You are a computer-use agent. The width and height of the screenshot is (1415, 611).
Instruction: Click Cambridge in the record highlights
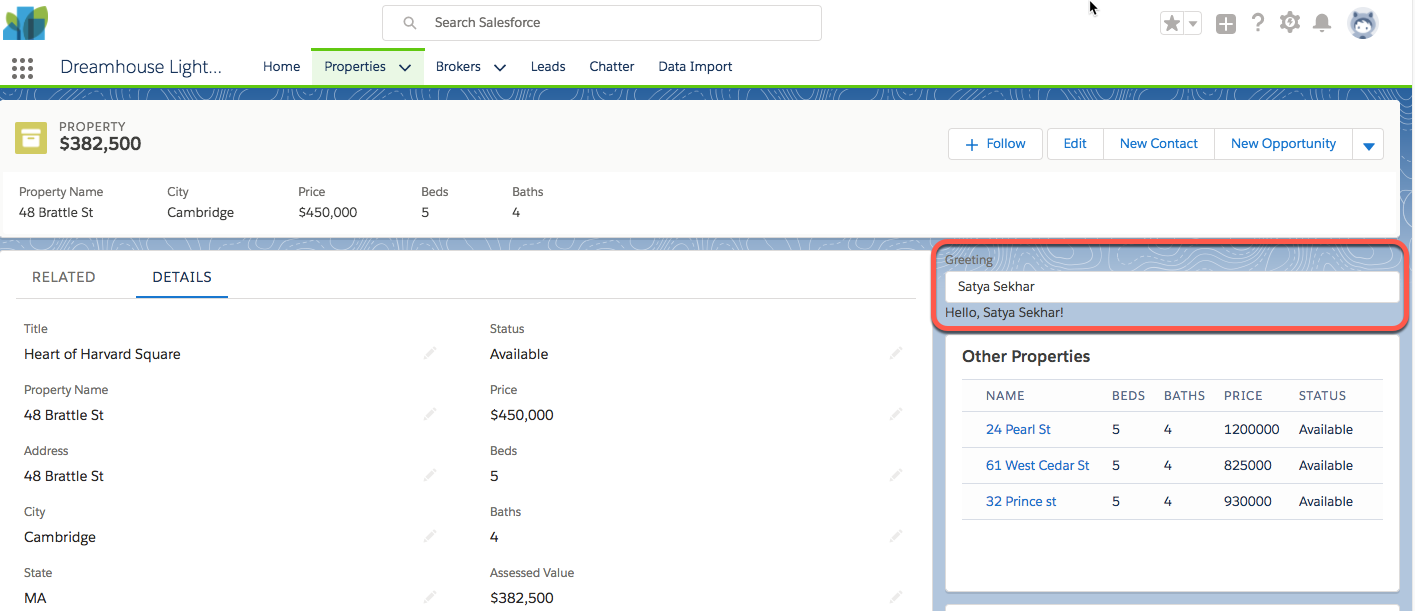[200, 212]
